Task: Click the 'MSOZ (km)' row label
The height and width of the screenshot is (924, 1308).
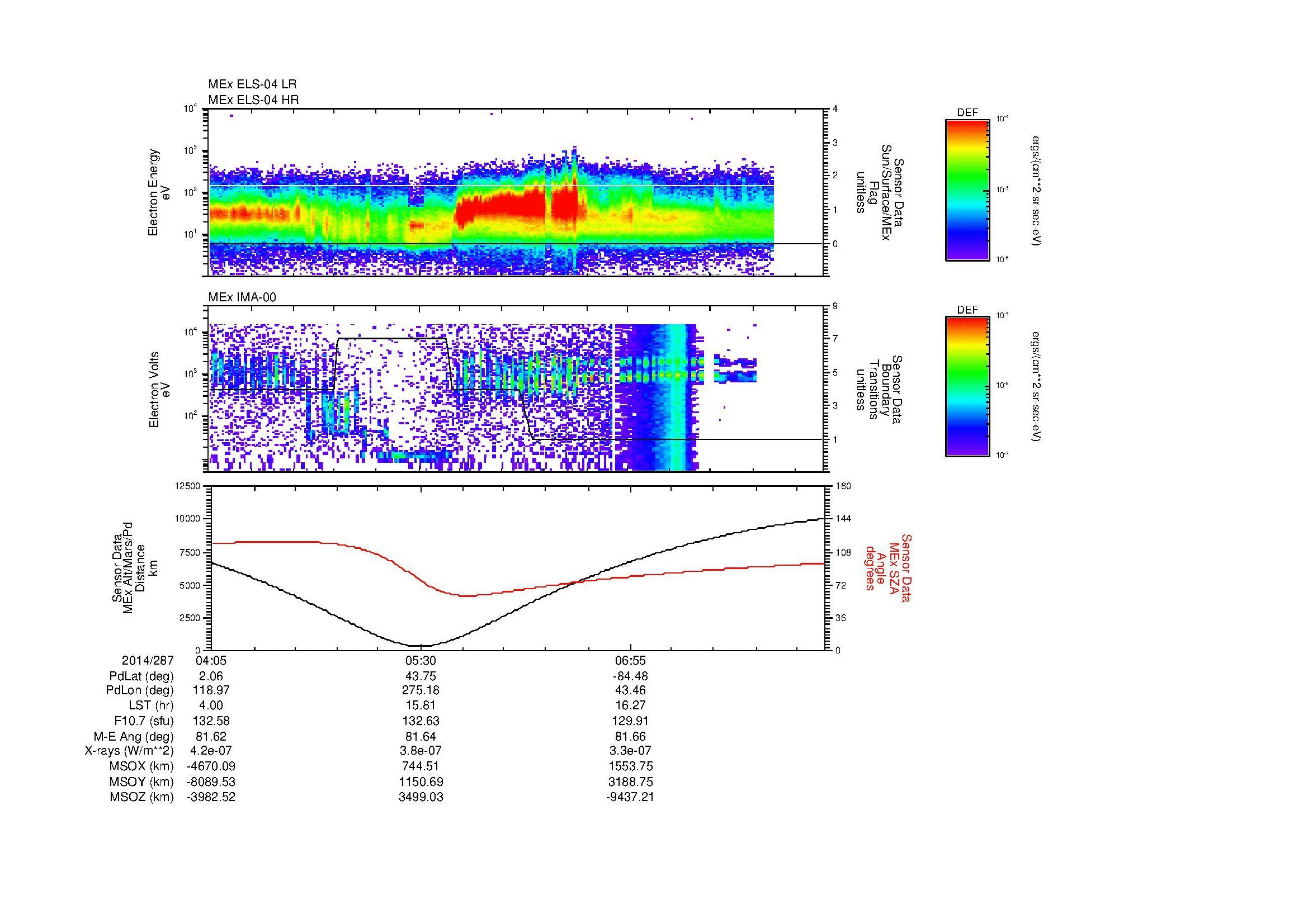Action: (x=142, y=797)
